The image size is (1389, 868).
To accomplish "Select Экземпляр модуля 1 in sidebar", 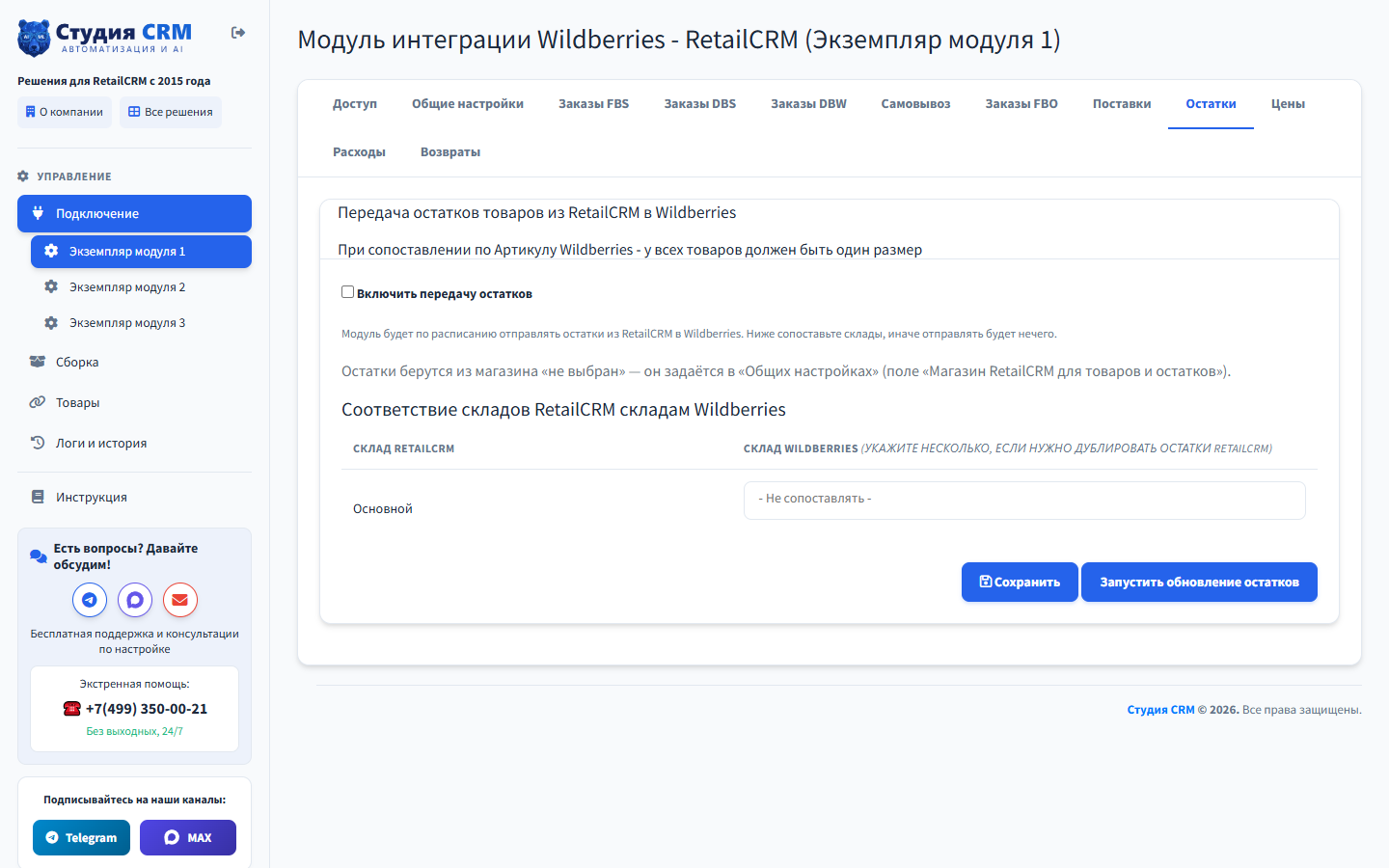I will click(141, 252).
